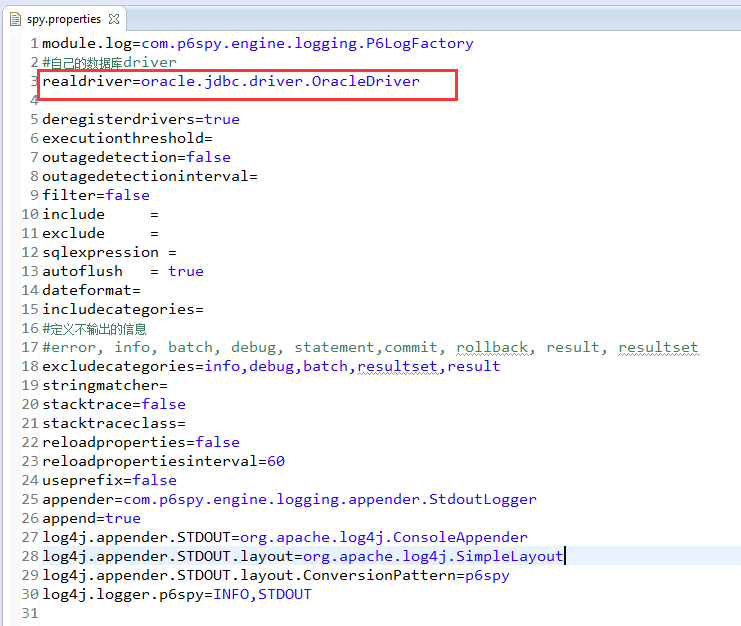Click the outagedetectioninterval= line
The image size is (741, 626).
[x=150, y=176]
